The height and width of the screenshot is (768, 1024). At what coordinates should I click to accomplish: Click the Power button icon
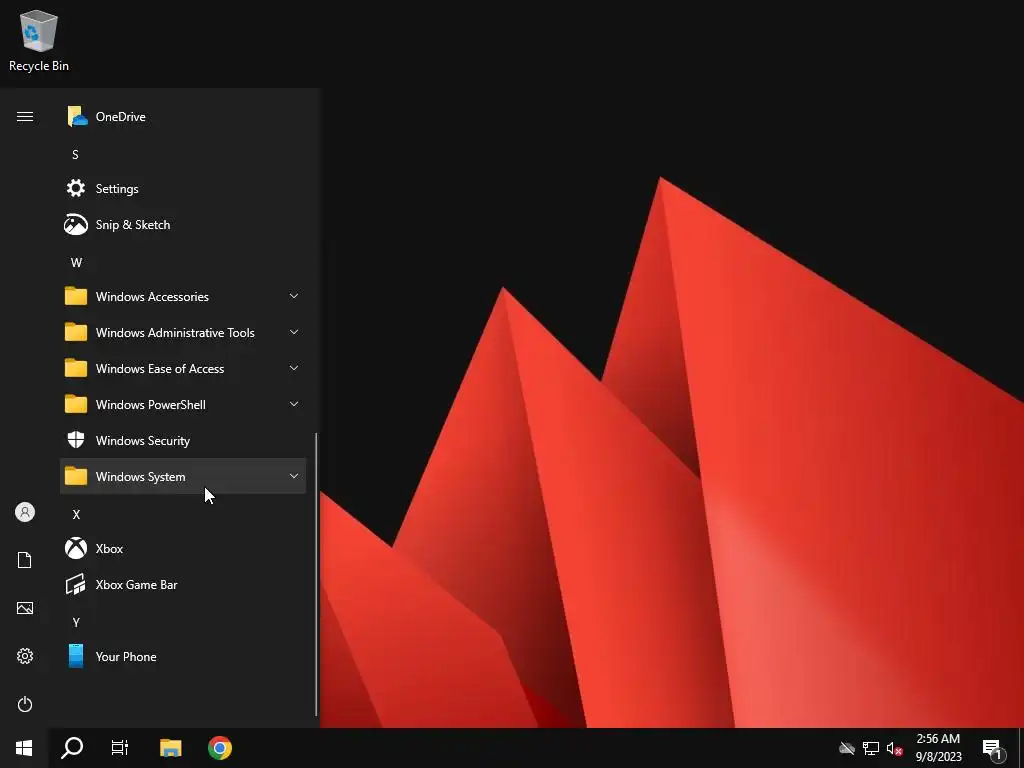[x=25, y=704]
